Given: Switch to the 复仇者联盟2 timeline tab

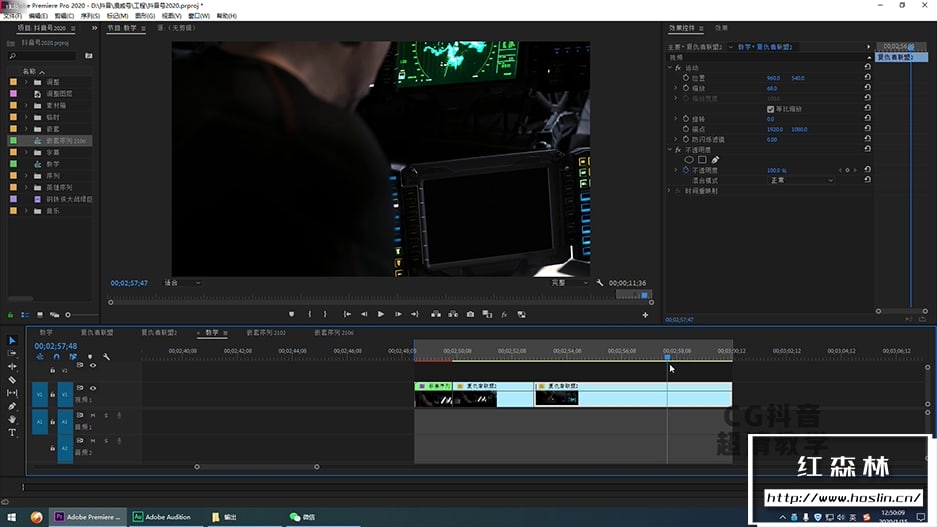Looking at the screenshot, I should click(159, 332).
